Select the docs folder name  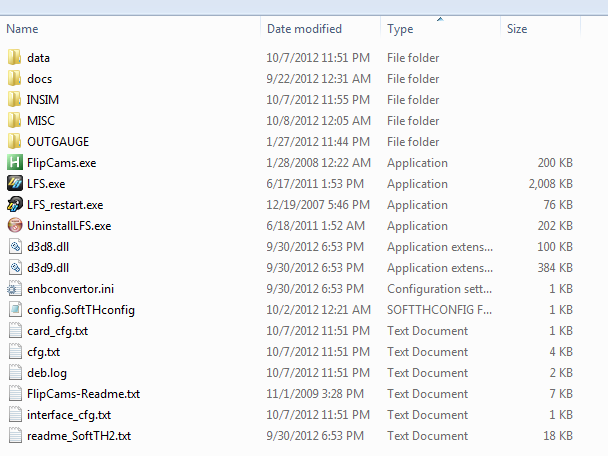click(x=40, y=79)
